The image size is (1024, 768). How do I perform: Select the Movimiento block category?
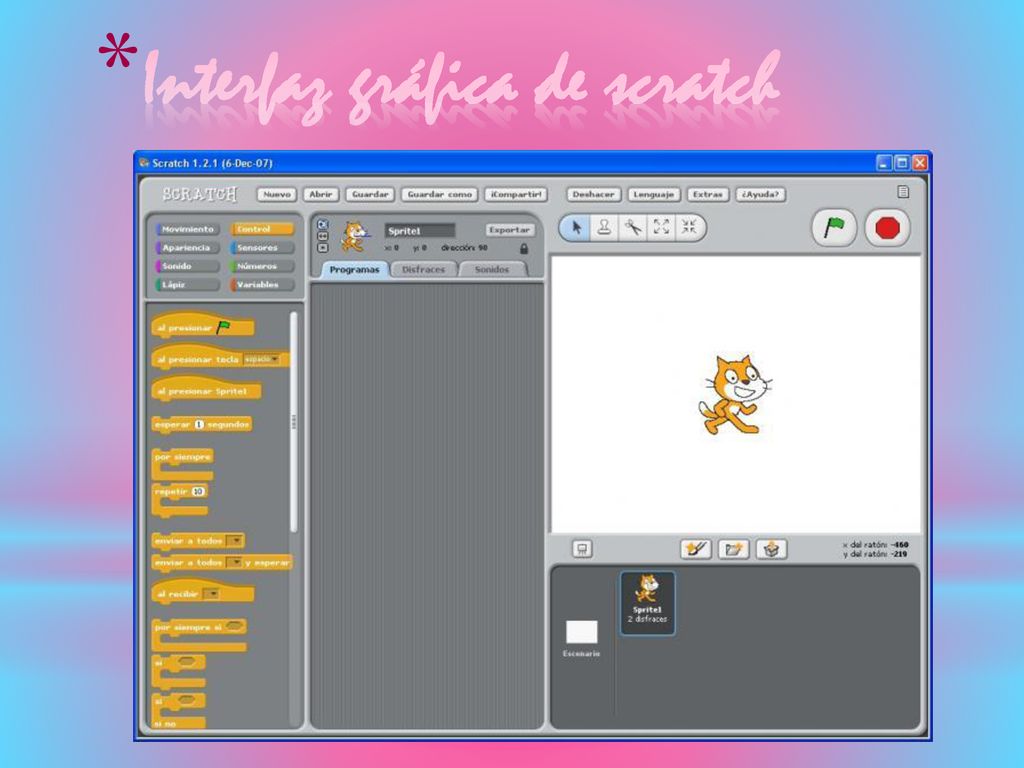[x=187, y=229]
